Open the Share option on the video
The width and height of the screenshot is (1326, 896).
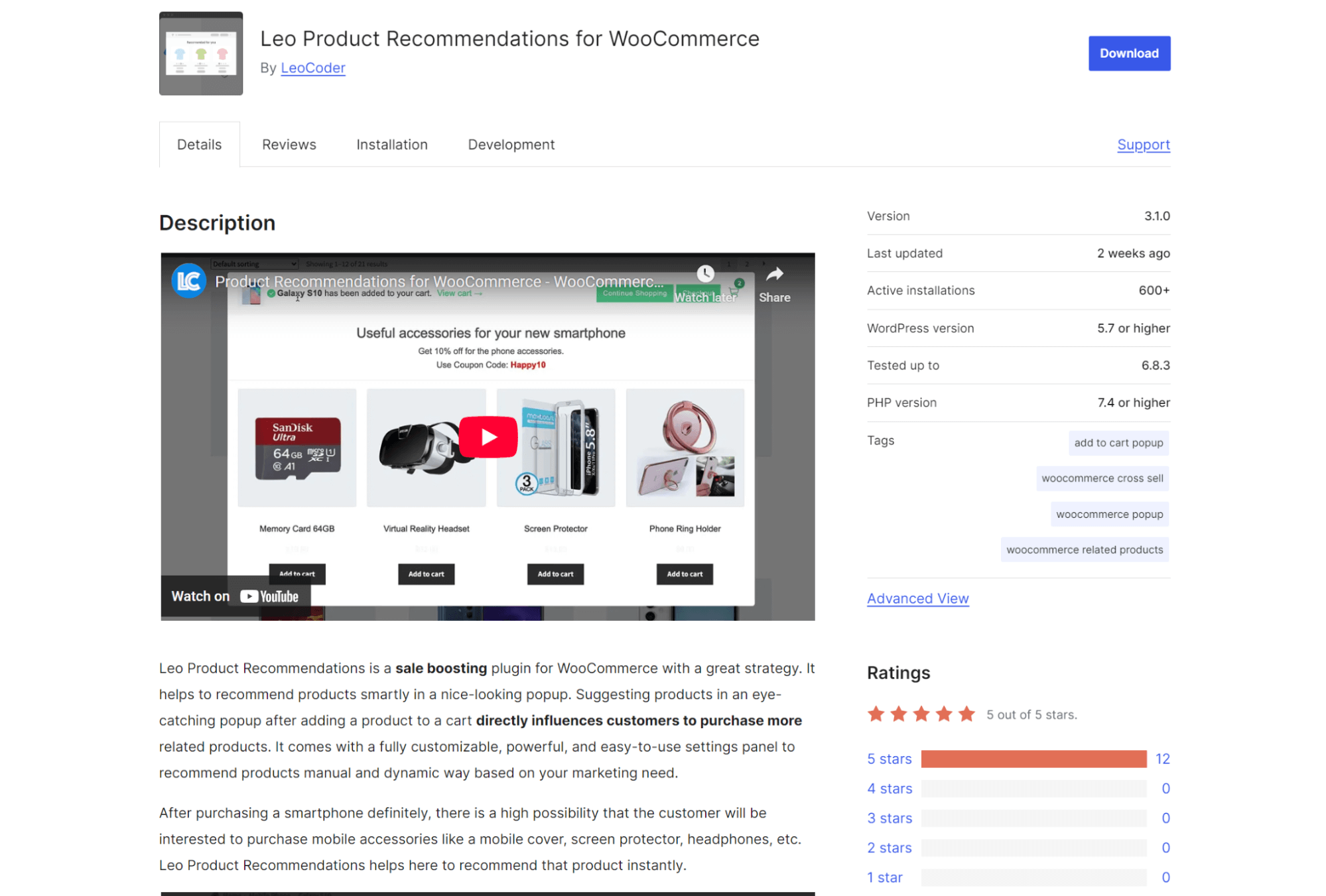[x=773, y=281]
